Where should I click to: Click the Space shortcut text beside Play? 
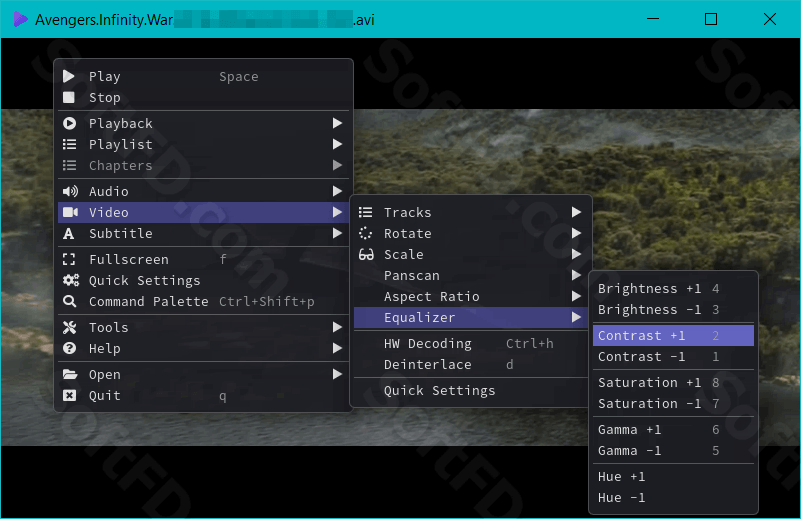(x=239, y=77)
